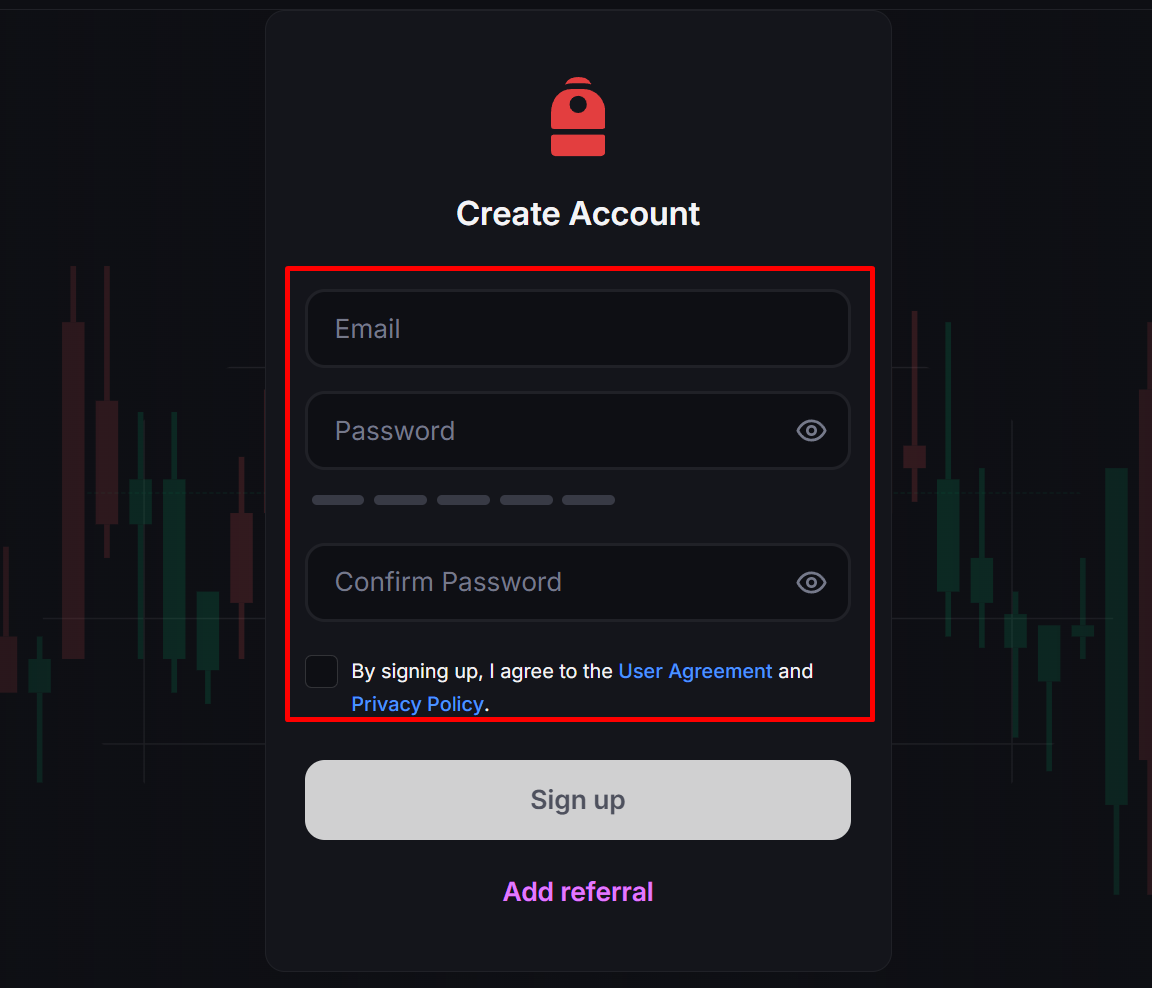This screenshot has width=1152, height=988.
Task: Click the tall green candlestick at far right
Action: pyautogui.click(x=1116, y=635)
